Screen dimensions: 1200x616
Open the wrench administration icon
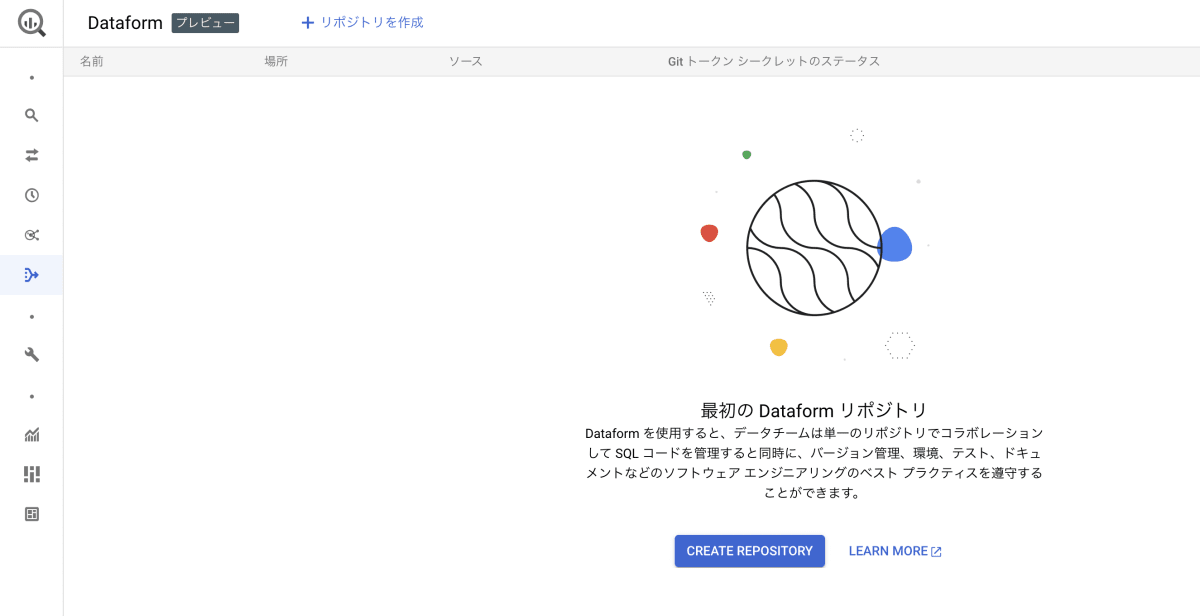click(x=32, y=354)
